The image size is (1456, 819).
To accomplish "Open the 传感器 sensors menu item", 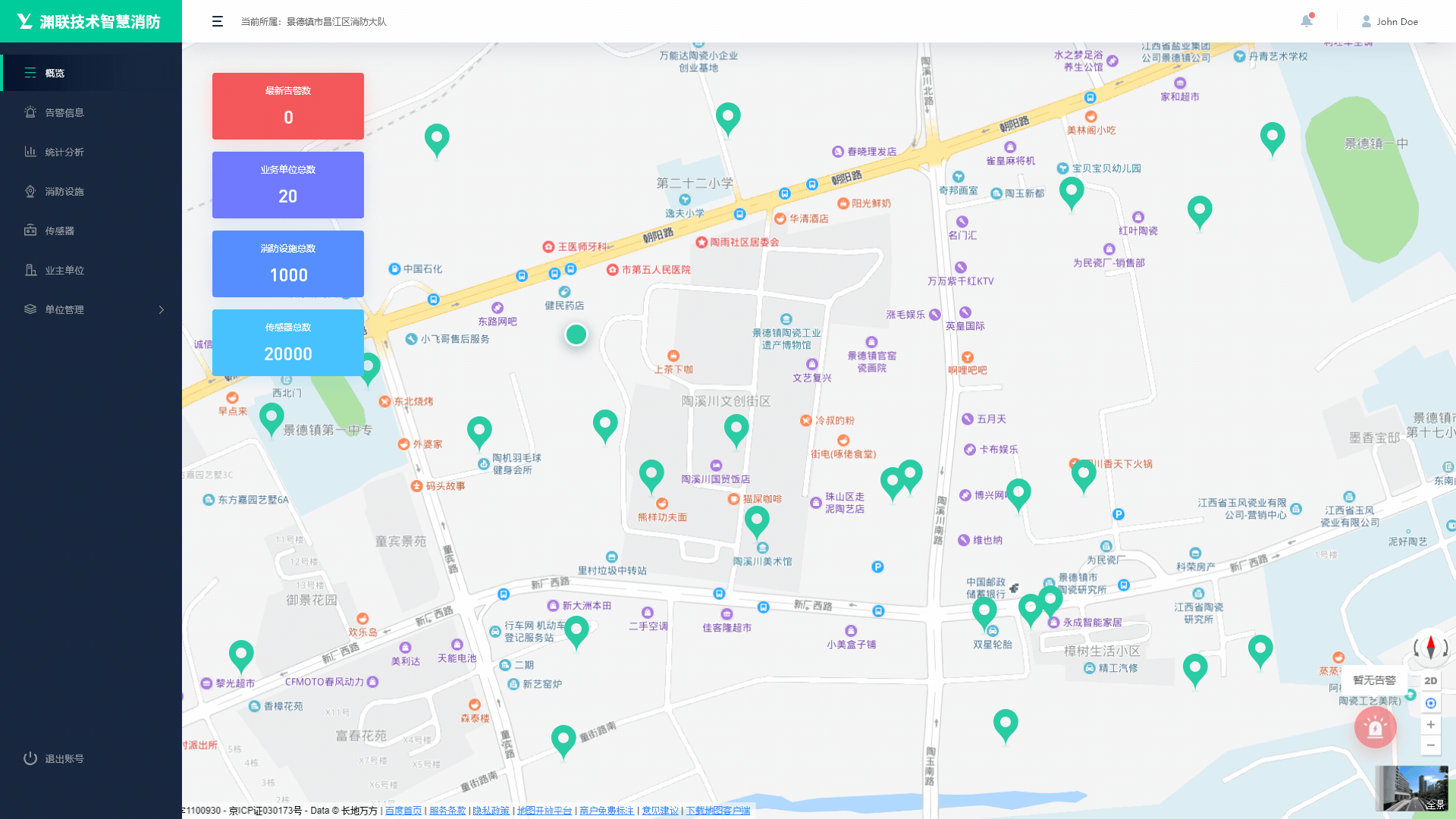I will (x=91, y=231).
